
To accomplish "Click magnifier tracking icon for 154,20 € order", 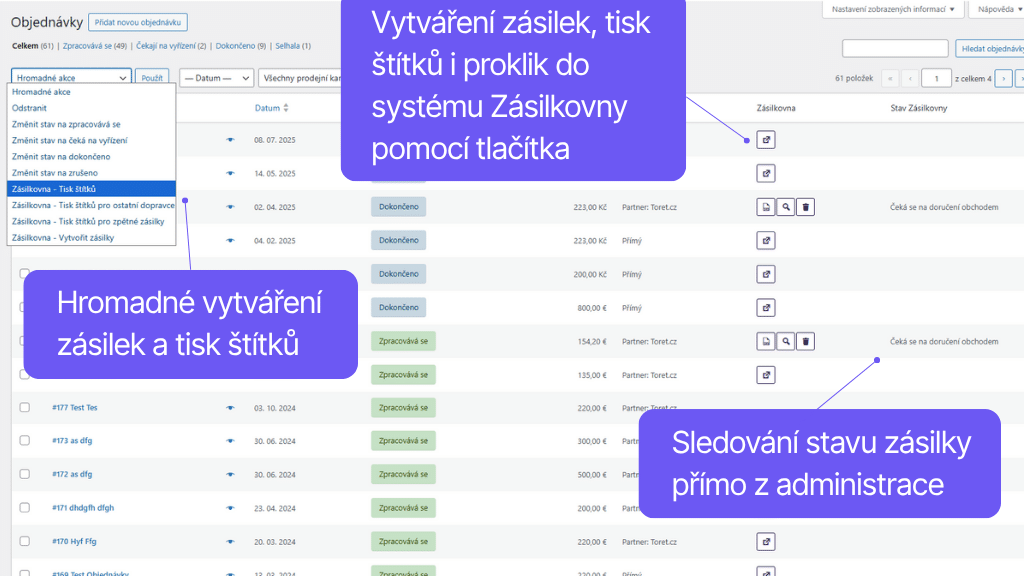I will (786, 341).
